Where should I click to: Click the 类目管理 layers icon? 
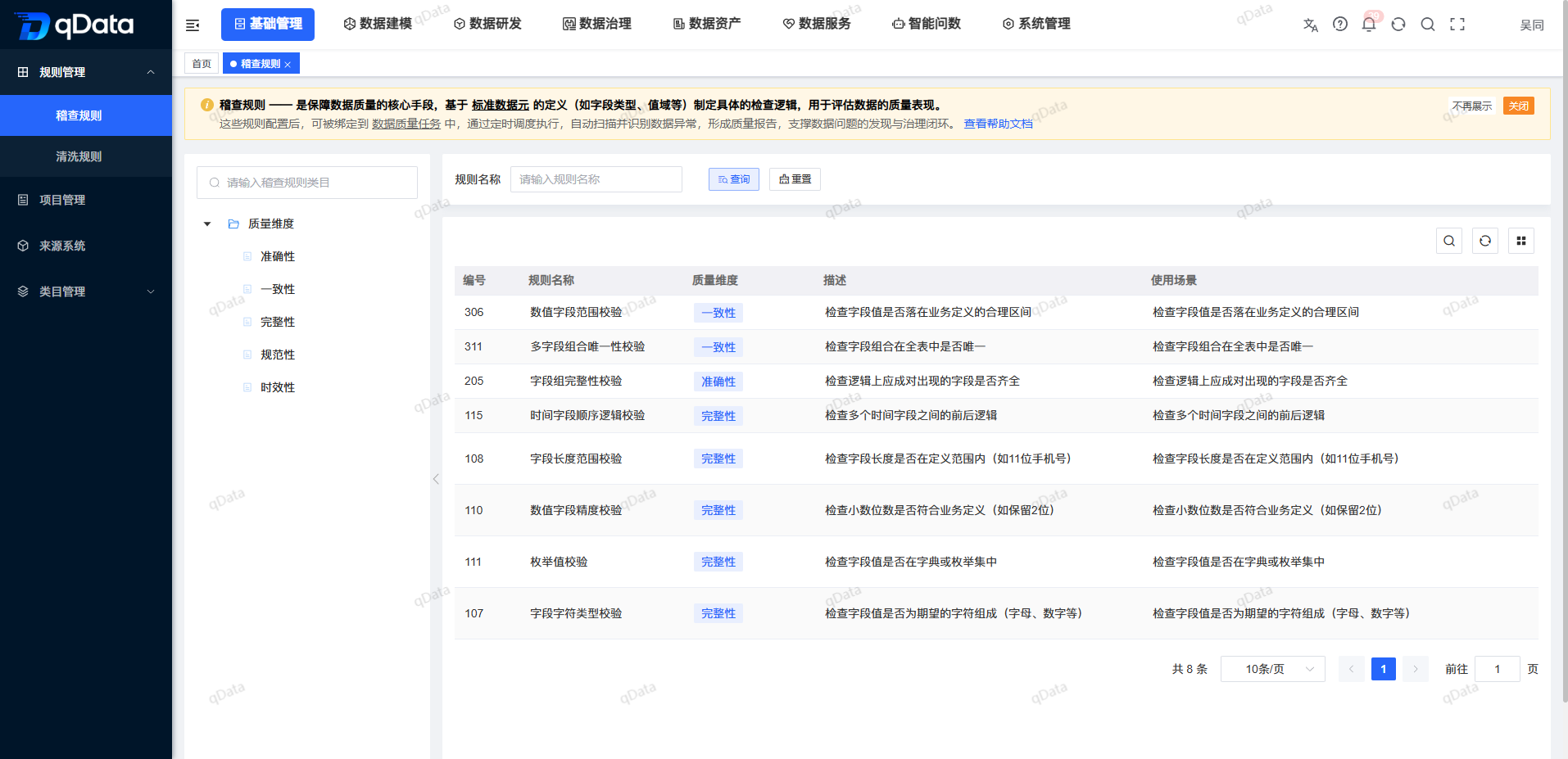23,291
